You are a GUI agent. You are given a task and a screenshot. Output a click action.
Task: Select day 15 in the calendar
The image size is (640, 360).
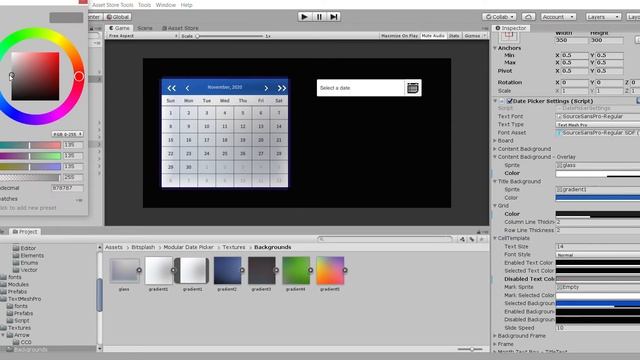tap(171, 140)
